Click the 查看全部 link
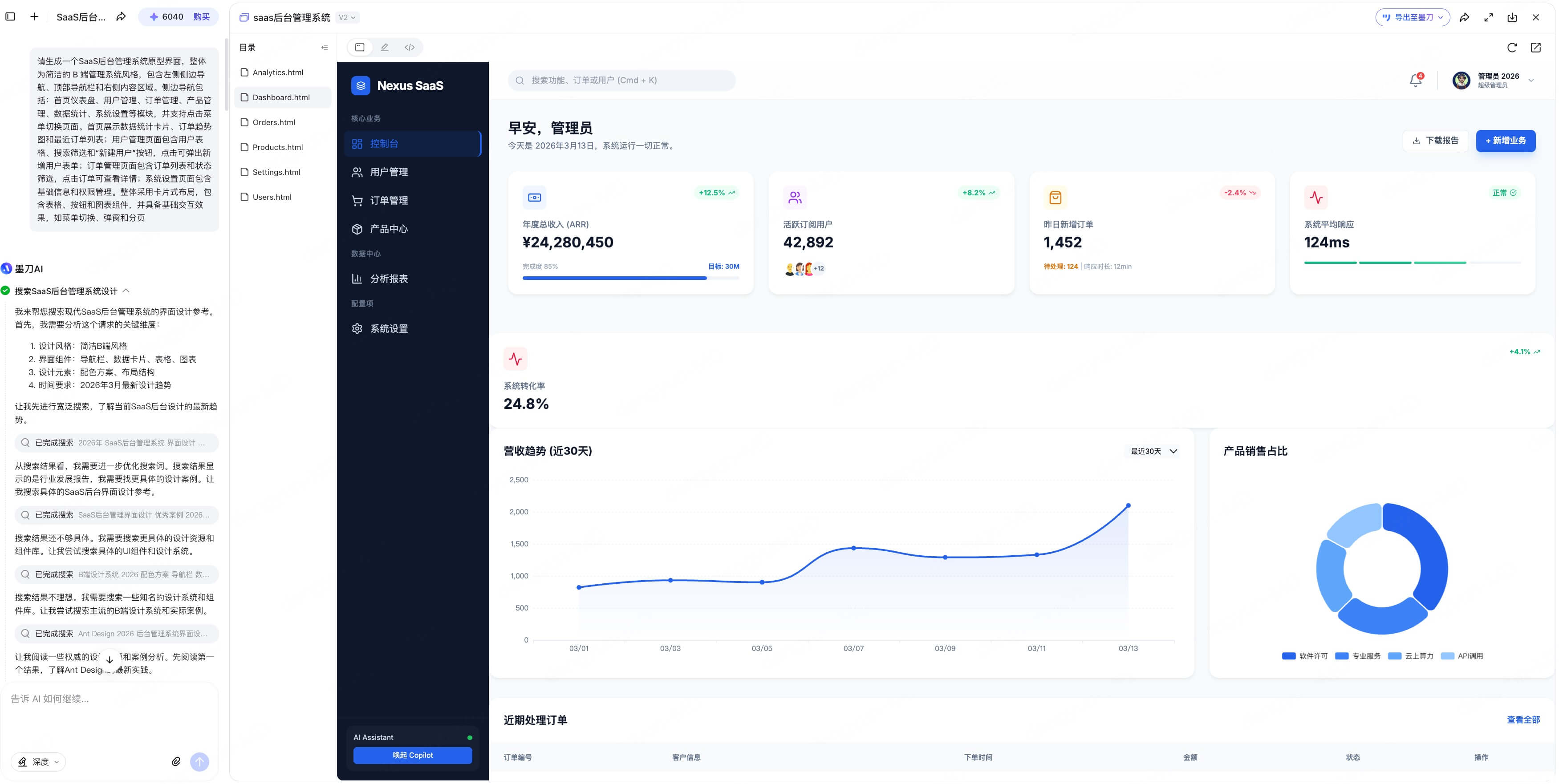This screenshot has width=1559, height=784. pyautogui.click(x=1522, y=719)
